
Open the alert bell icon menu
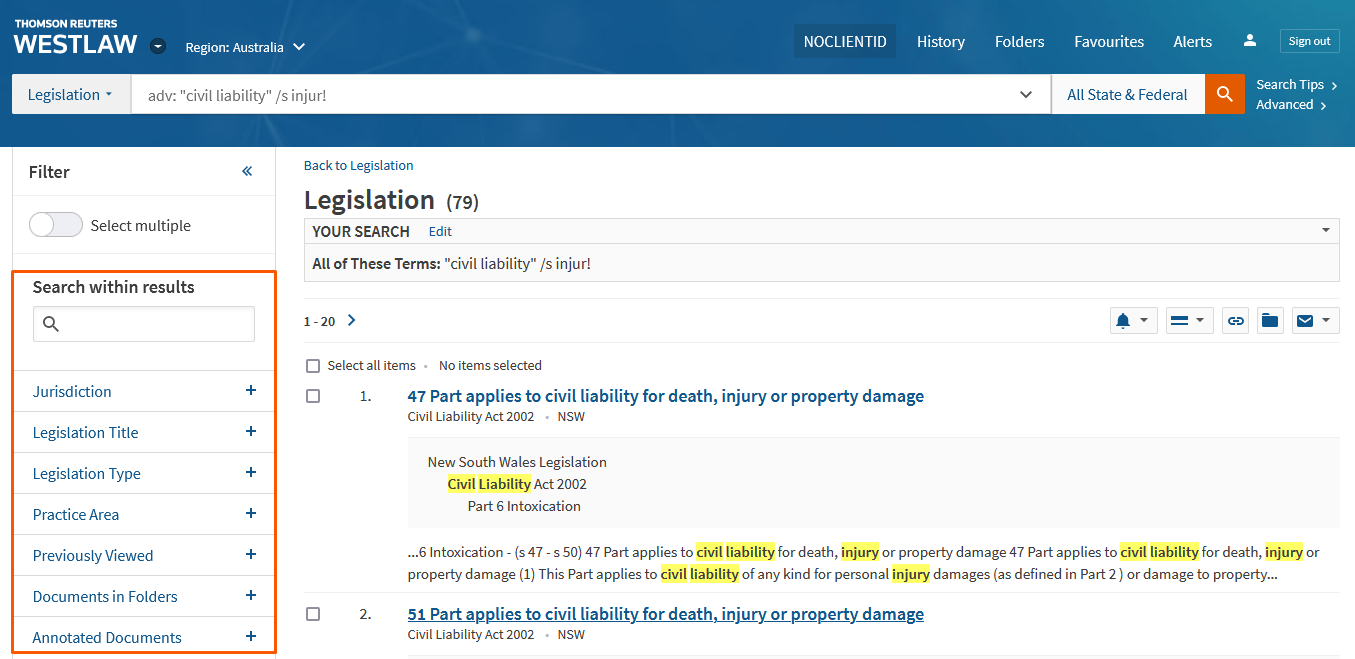tap(1133, 321)
